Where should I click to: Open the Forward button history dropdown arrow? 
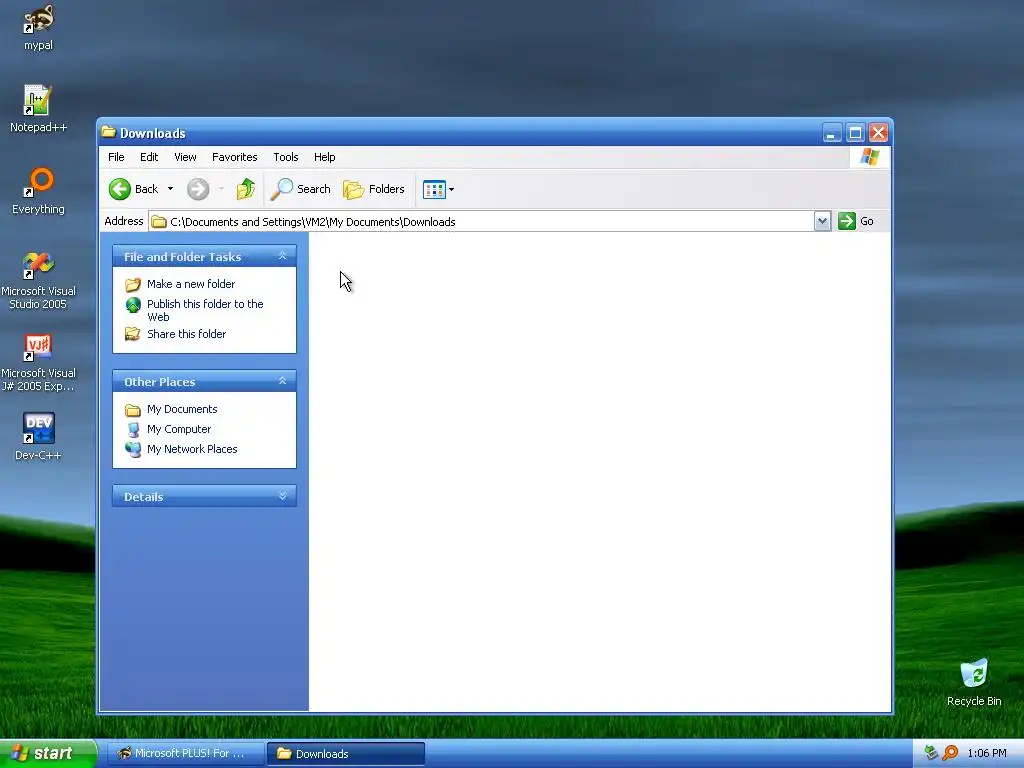click(x=221, y=189)
